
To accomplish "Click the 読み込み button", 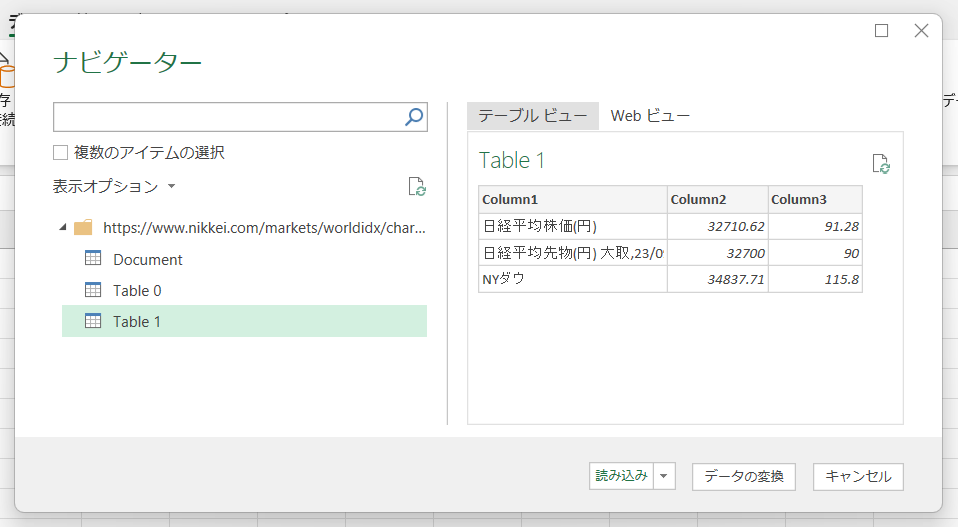I will pyautogui.click(x=621, y=476).
